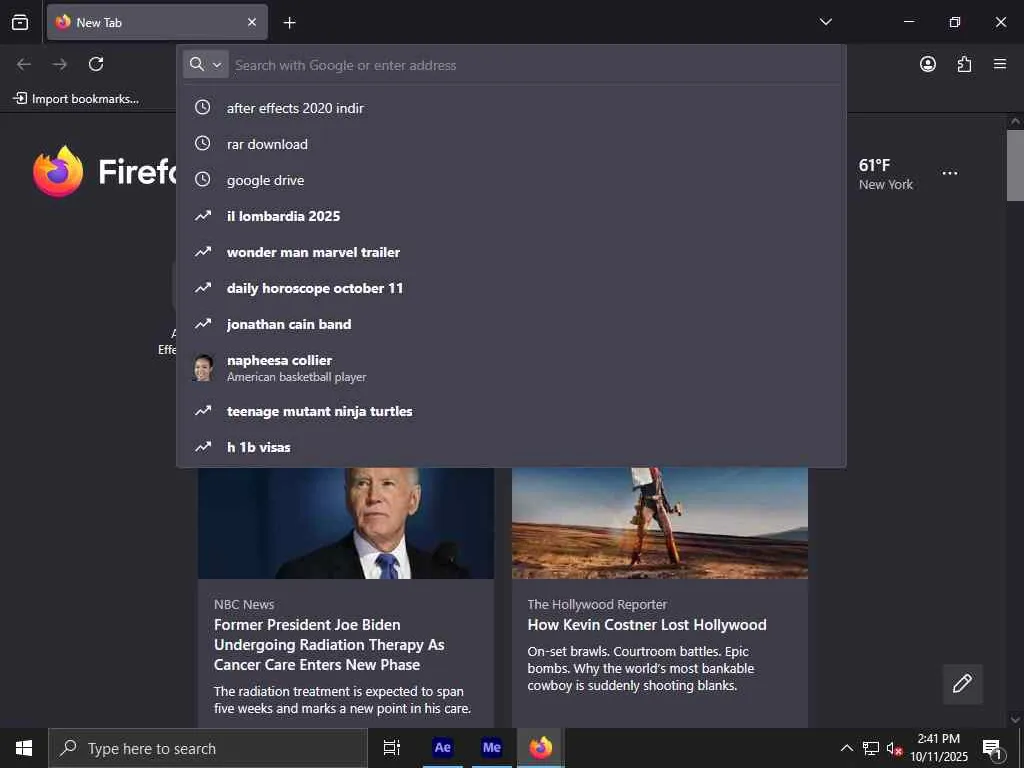
Task: Open 'Former President Joe Biden' headline
Action: point(329,645)
